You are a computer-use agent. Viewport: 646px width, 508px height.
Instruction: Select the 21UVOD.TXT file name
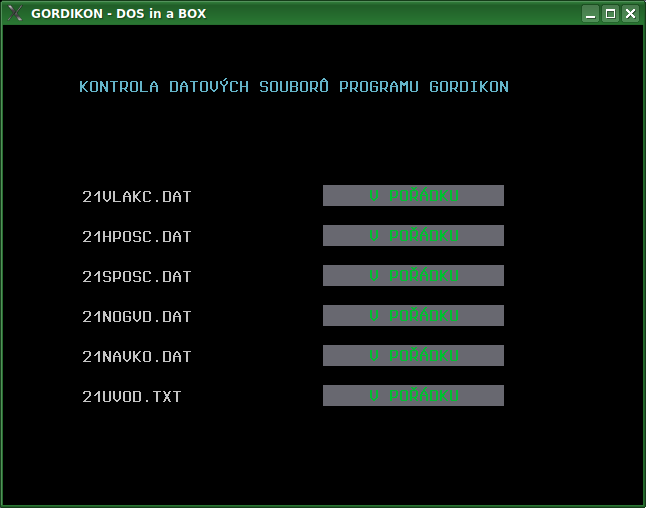(x=132, y=396)
